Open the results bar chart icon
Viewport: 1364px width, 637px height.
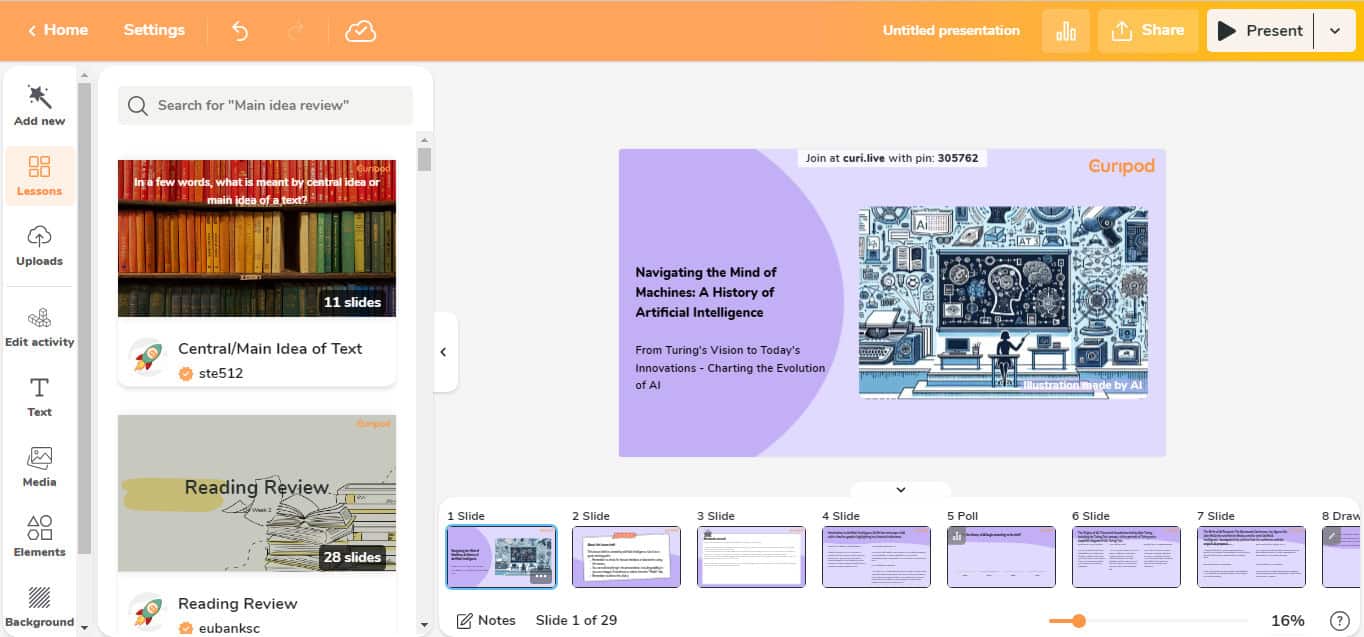coord(1065,31)
